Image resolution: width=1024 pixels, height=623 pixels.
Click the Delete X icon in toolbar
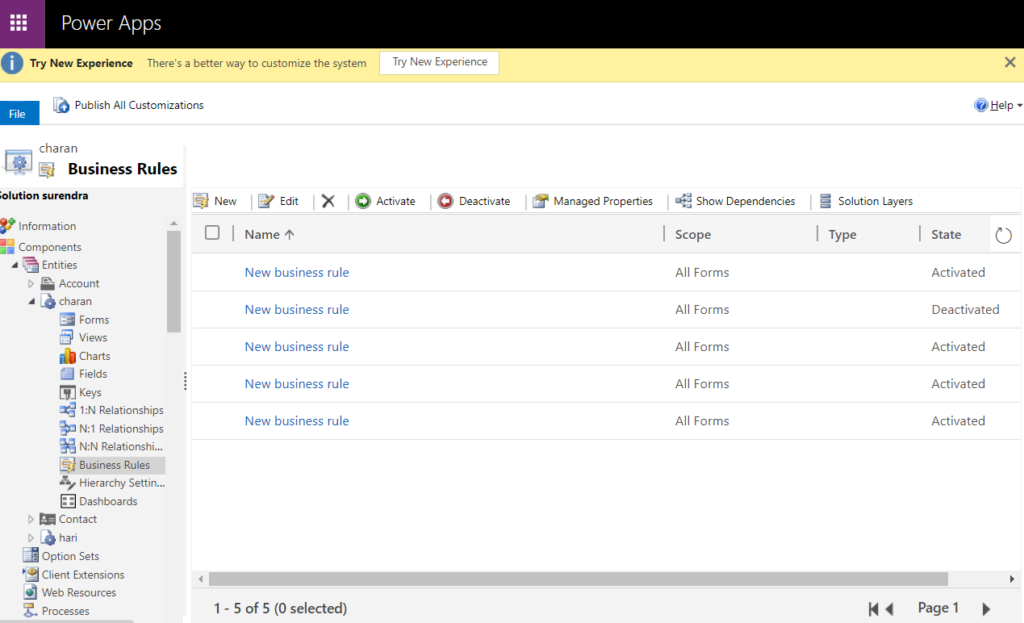tap(328, 201)
